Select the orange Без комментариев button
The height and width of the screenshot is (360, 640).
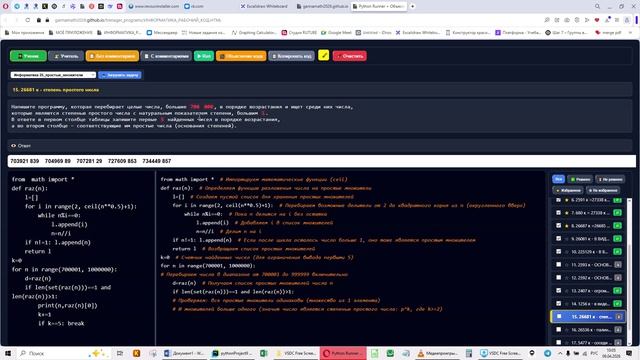[112, 56]
